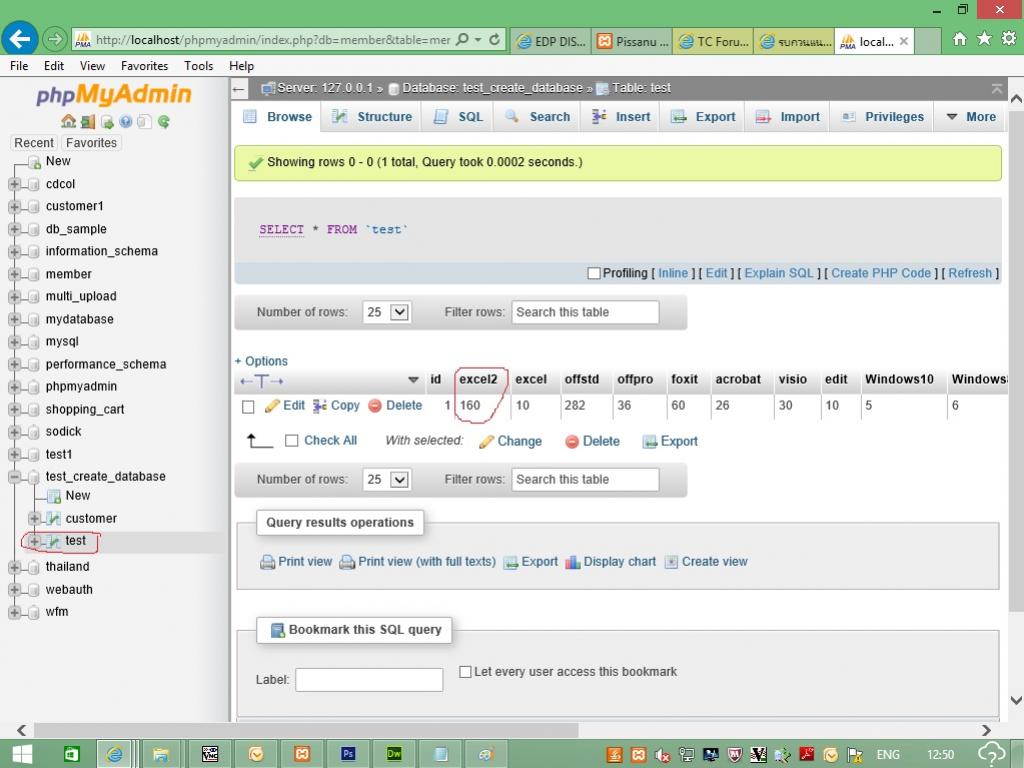1024x768 pixels.
Task: Click the Favorites button in the phpMyAdmin sidebar
Action: [x=91, y=143]
